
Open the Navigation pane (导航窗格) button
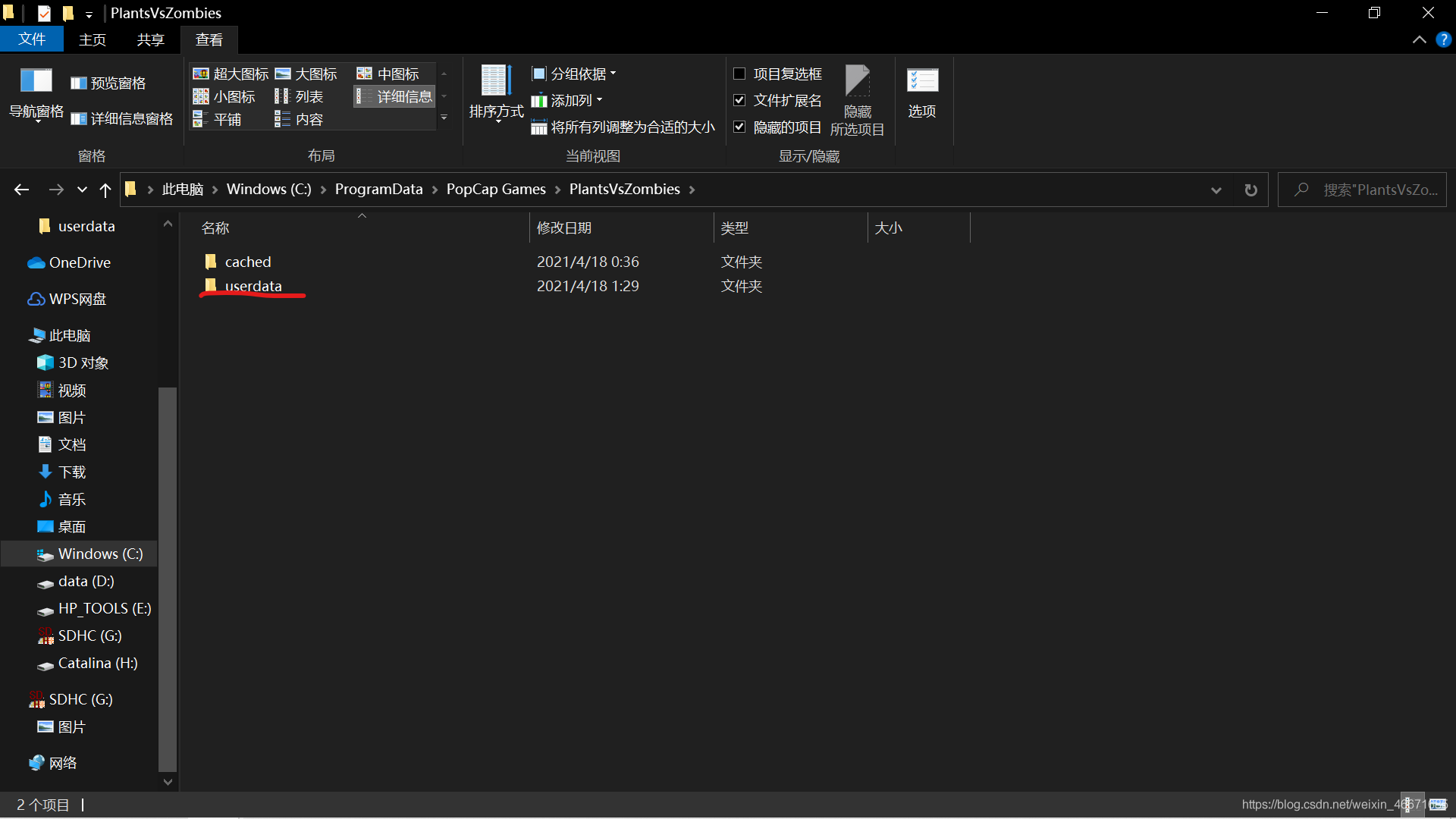pos(36,95)
